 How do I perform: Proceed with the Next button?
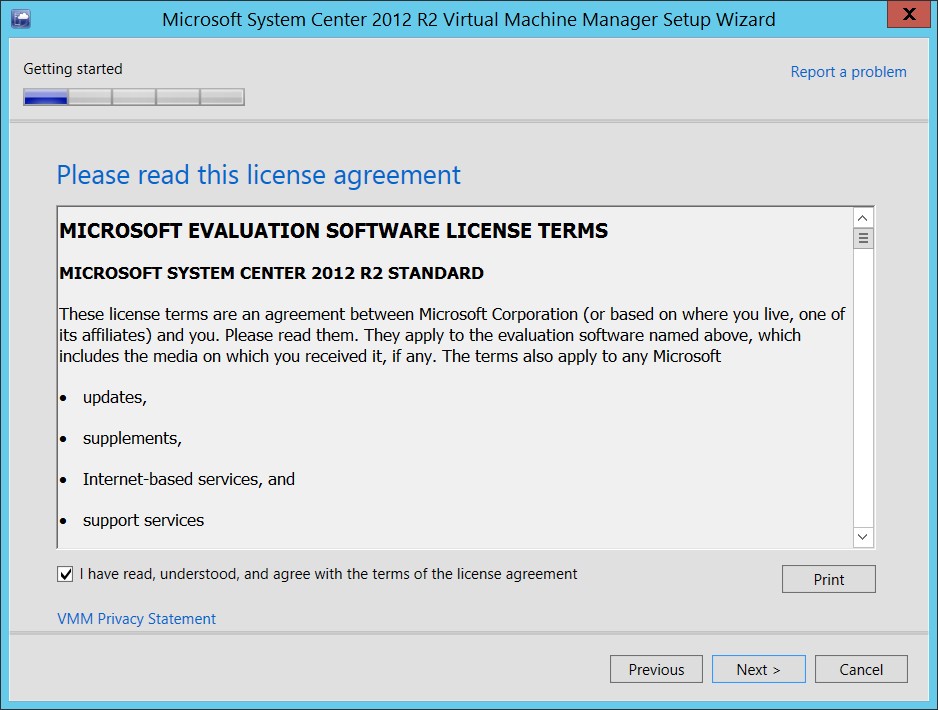759,669
